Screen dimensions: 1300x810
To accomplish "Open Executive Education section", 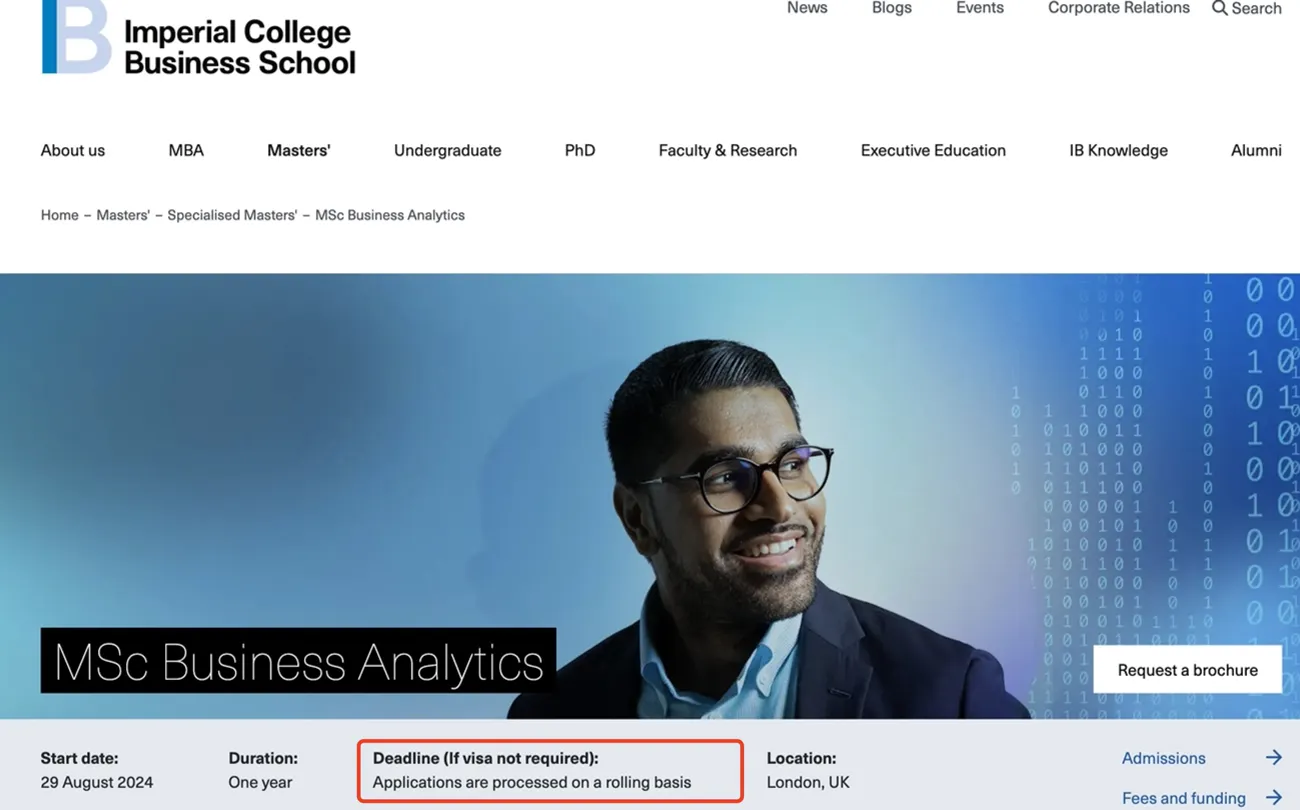I will [933, 150].
